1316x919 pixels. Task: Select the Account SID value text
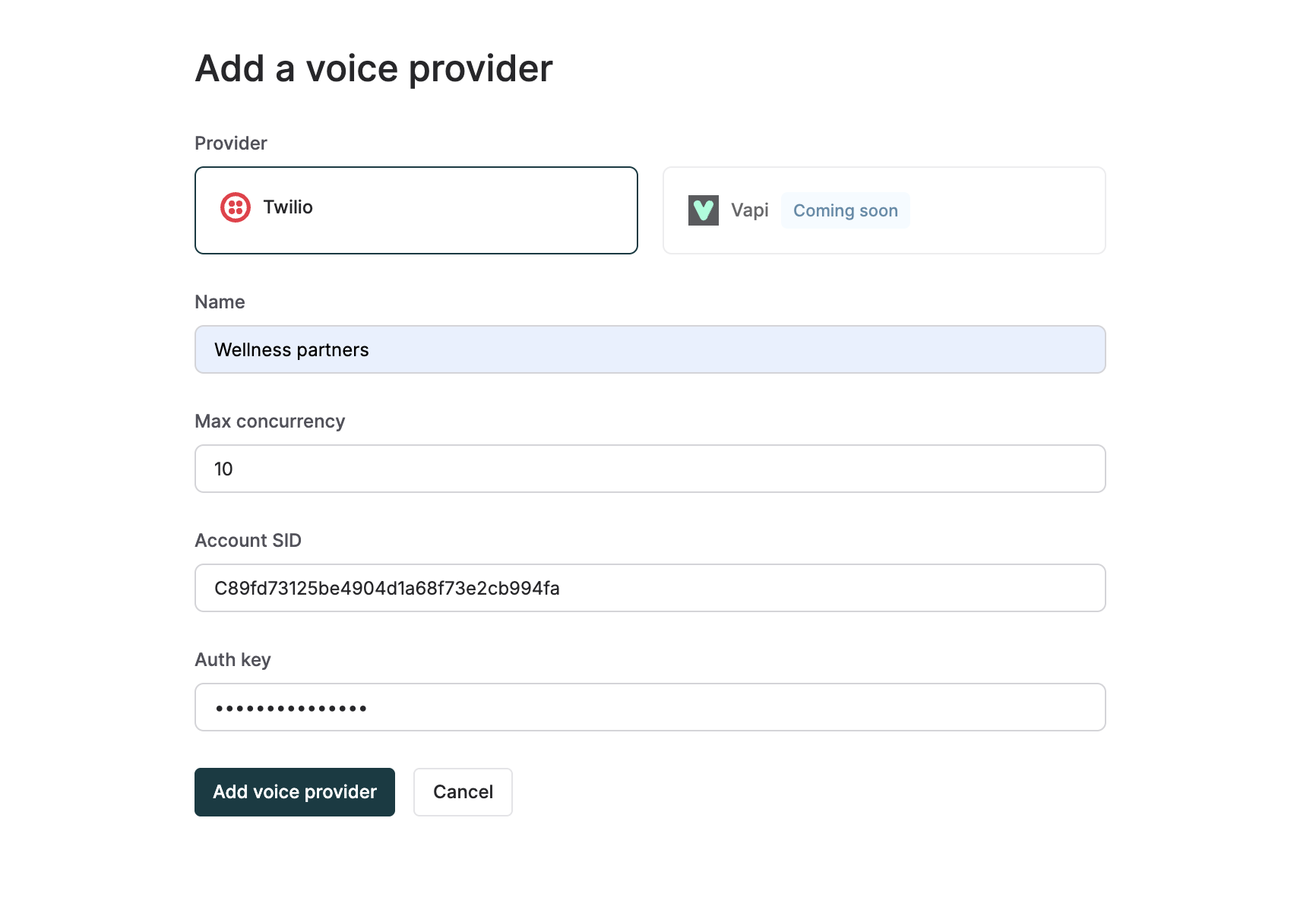387,587
